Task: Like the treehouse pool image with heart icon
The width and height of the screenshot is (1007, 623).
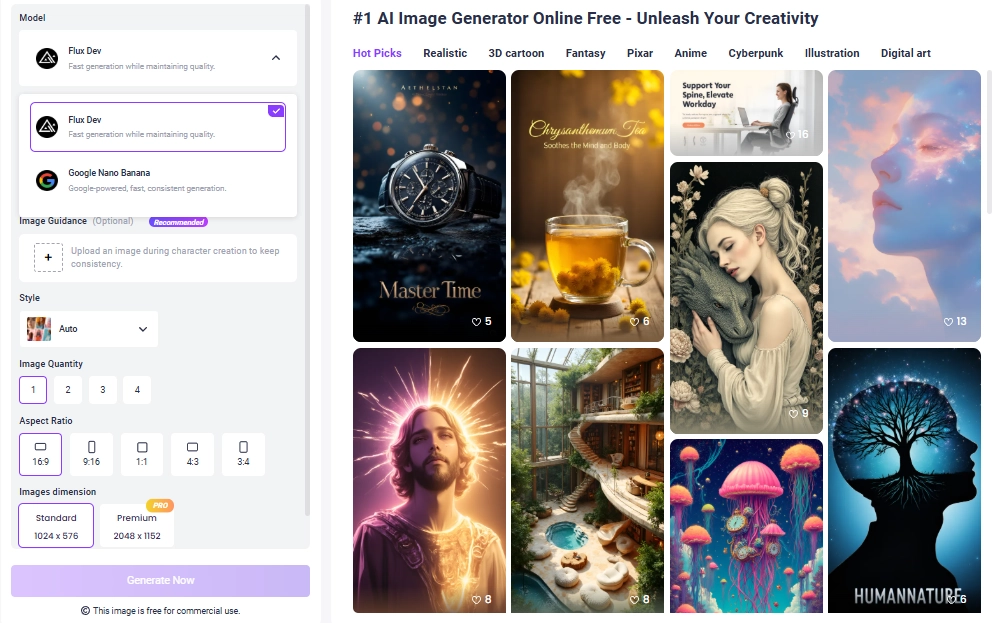Action: 634,600
